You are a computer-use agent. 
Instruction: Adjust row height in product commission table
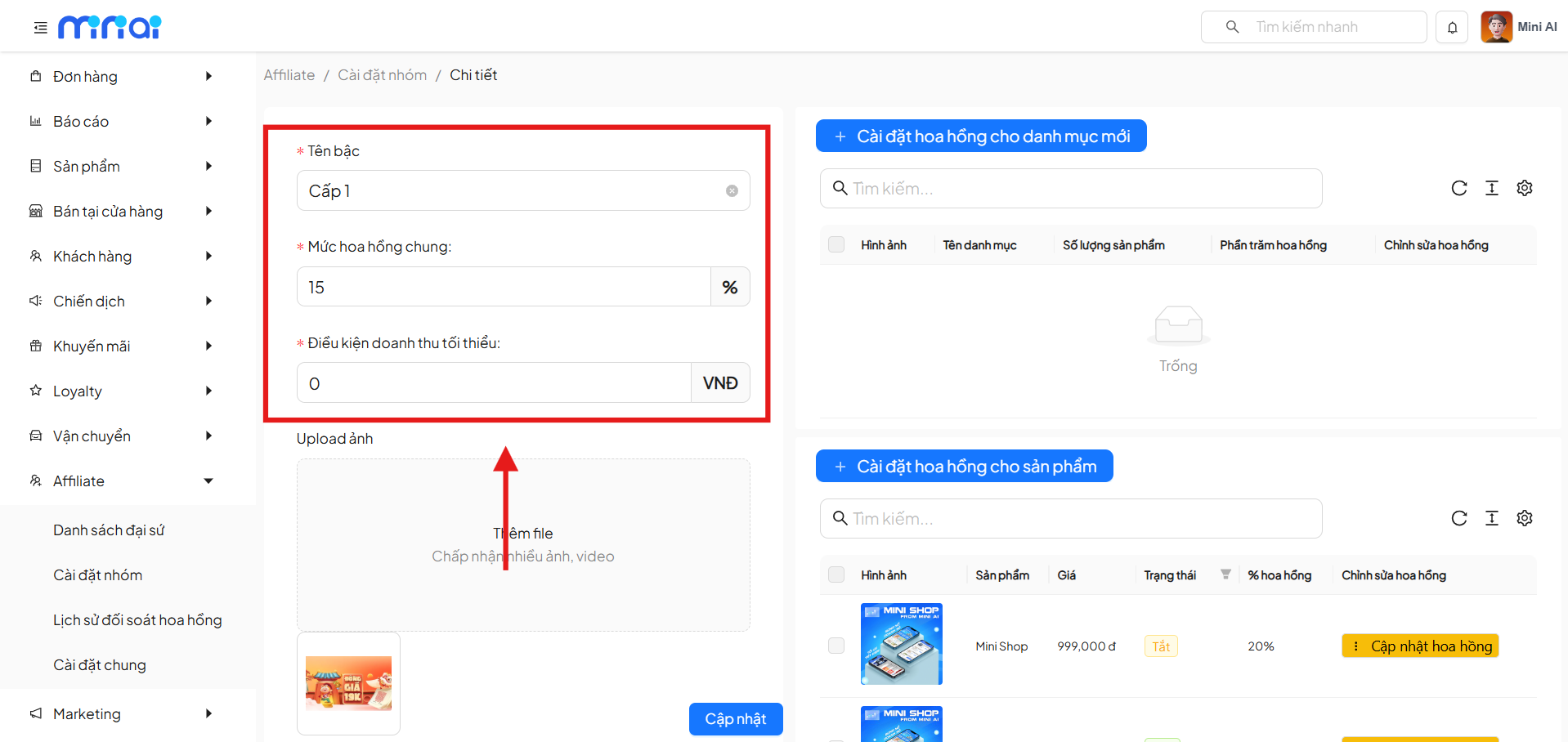tap(1491, 519)
